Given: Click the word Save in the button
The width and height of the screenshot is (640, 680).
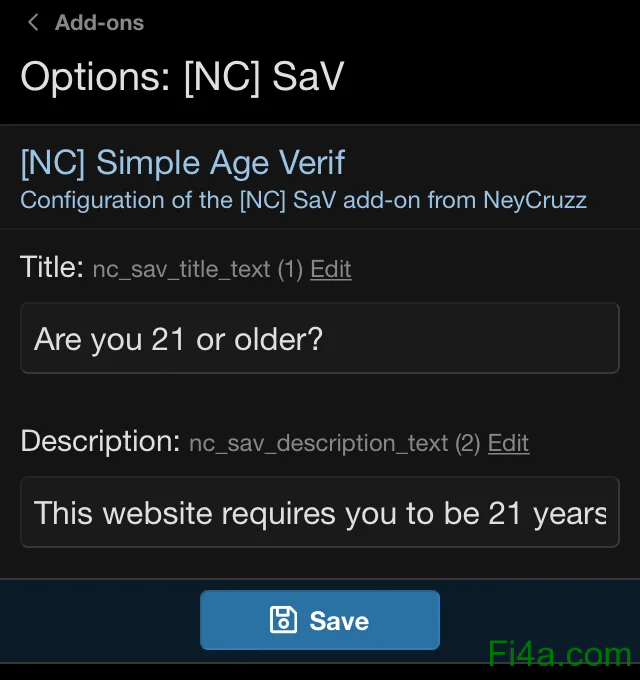Looking at the screenshot, I should point(339,621).
